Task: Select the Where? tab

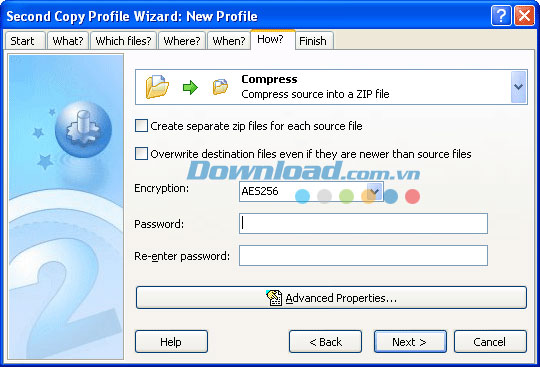Action: (x=182, y=41)
